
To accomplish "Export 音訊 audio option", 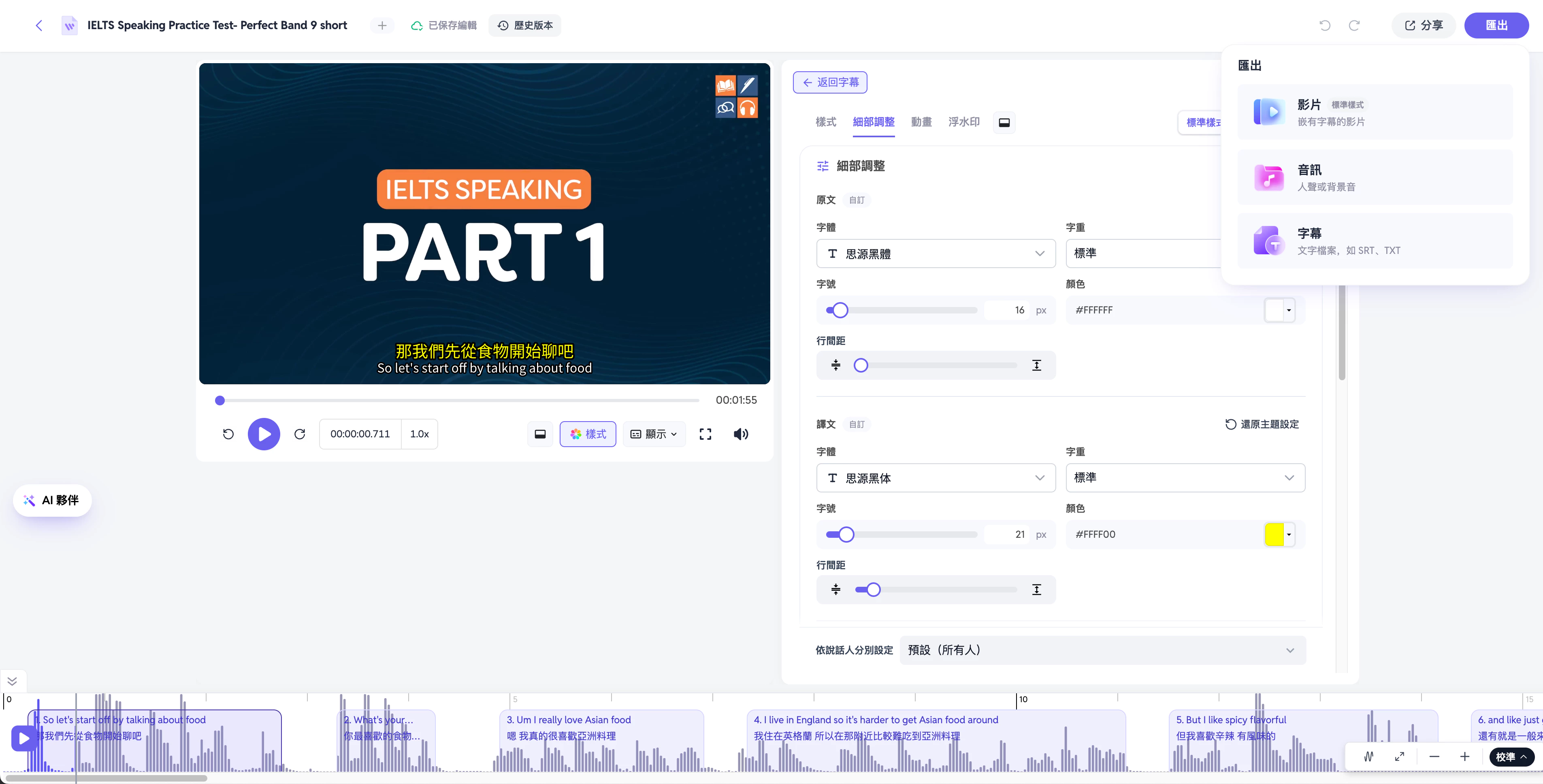I will [1375, 177].
